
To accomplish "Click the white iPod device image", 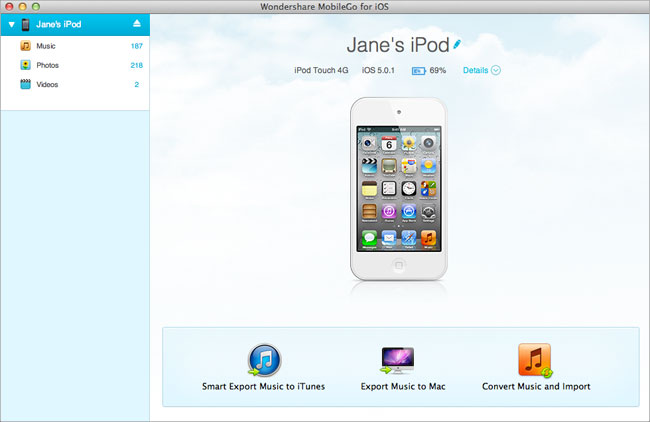I will [399, 189].
